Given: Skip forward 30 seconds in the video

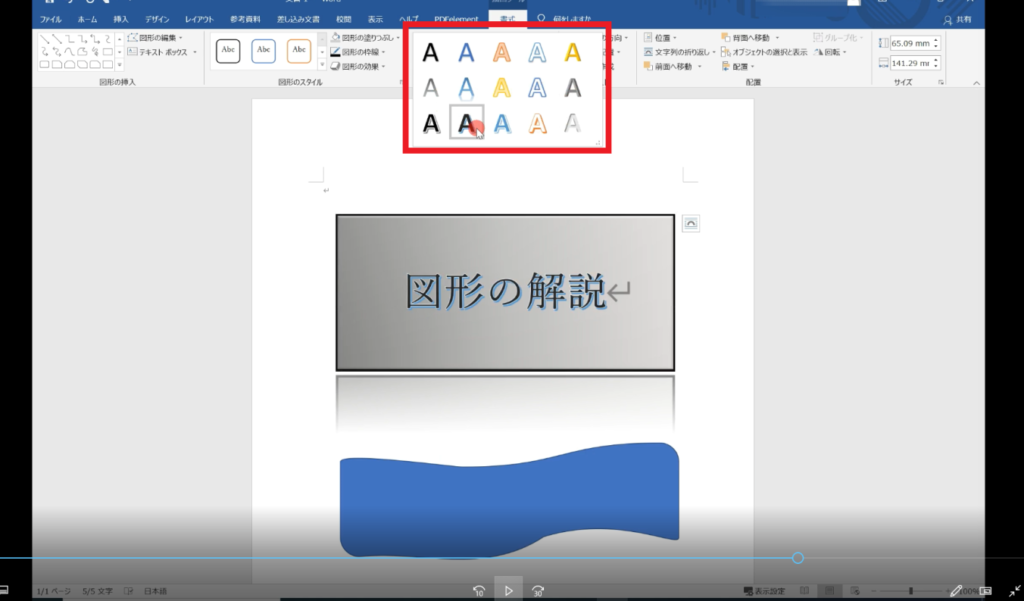Looking at the screenshot, I should tap(540, 590).
